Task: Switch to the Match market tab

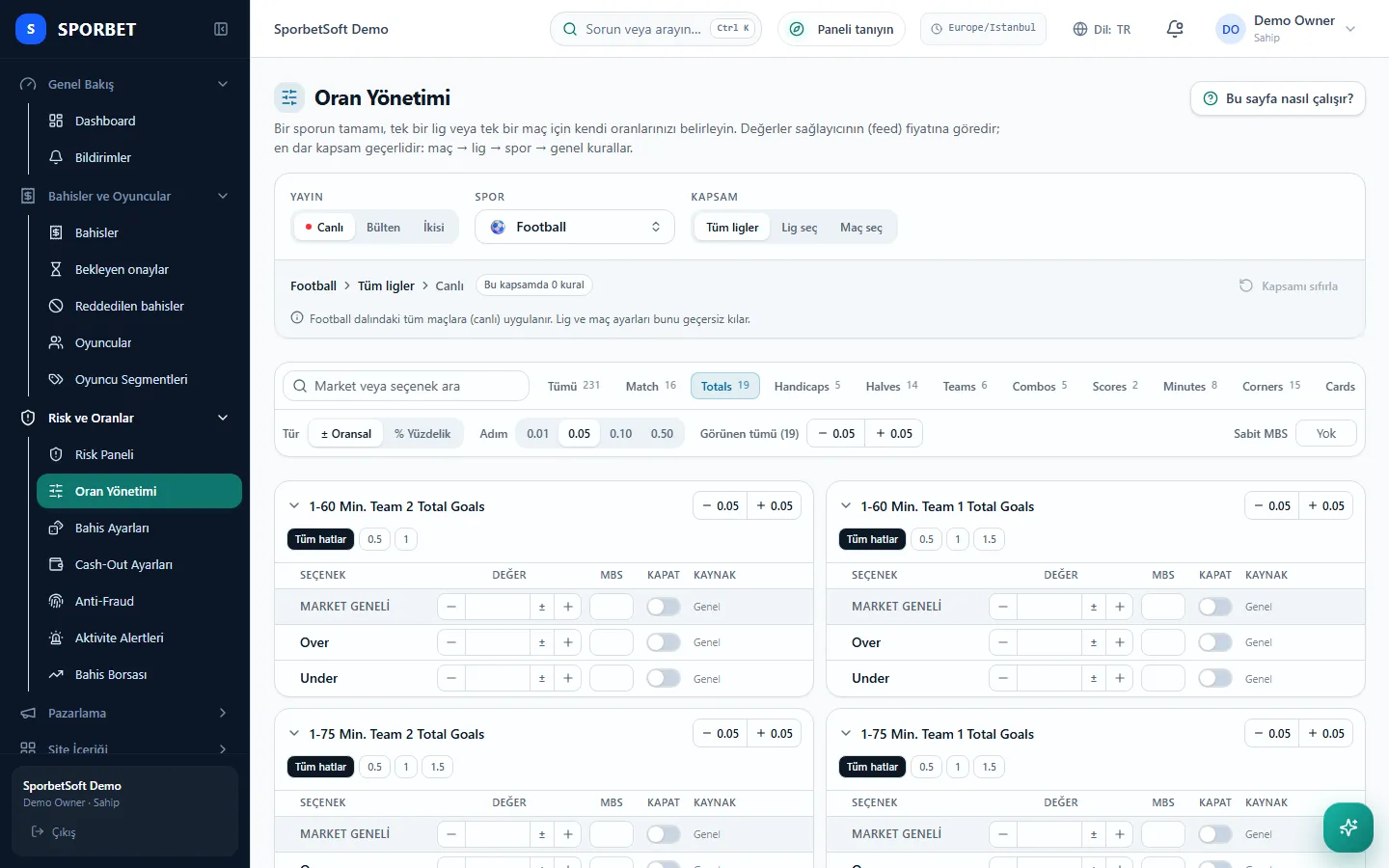Action: coord(651,386)
